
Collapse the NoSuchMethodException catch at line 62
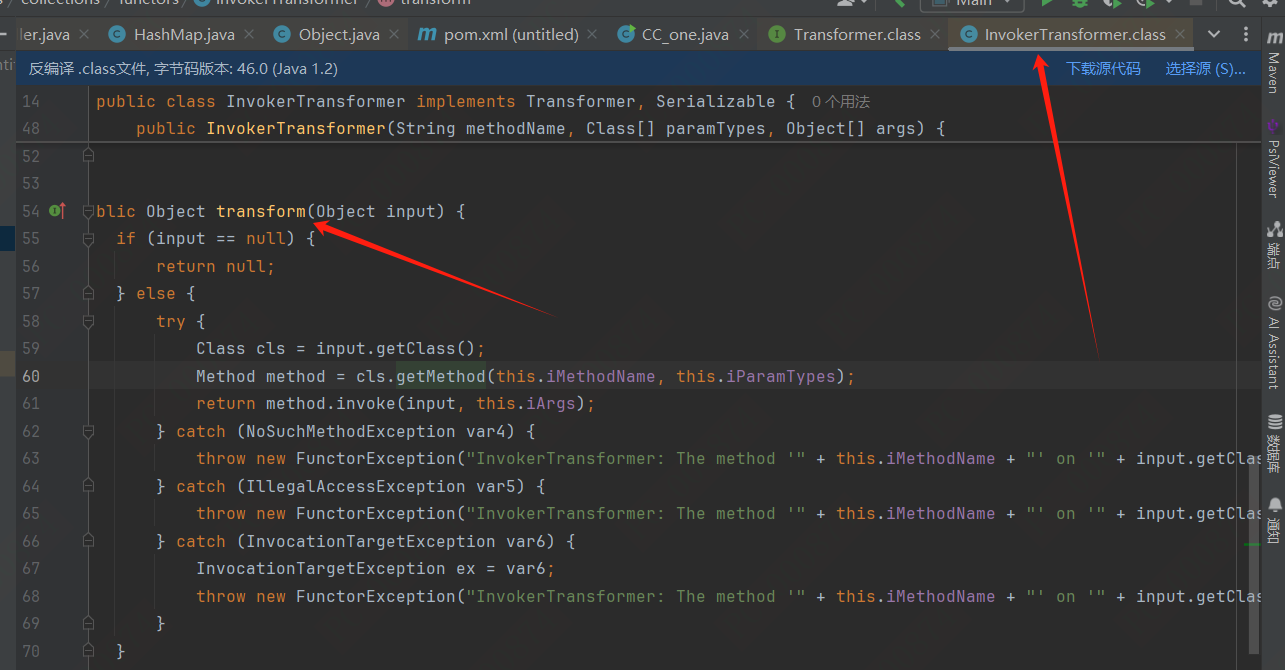tap(88, 431)
